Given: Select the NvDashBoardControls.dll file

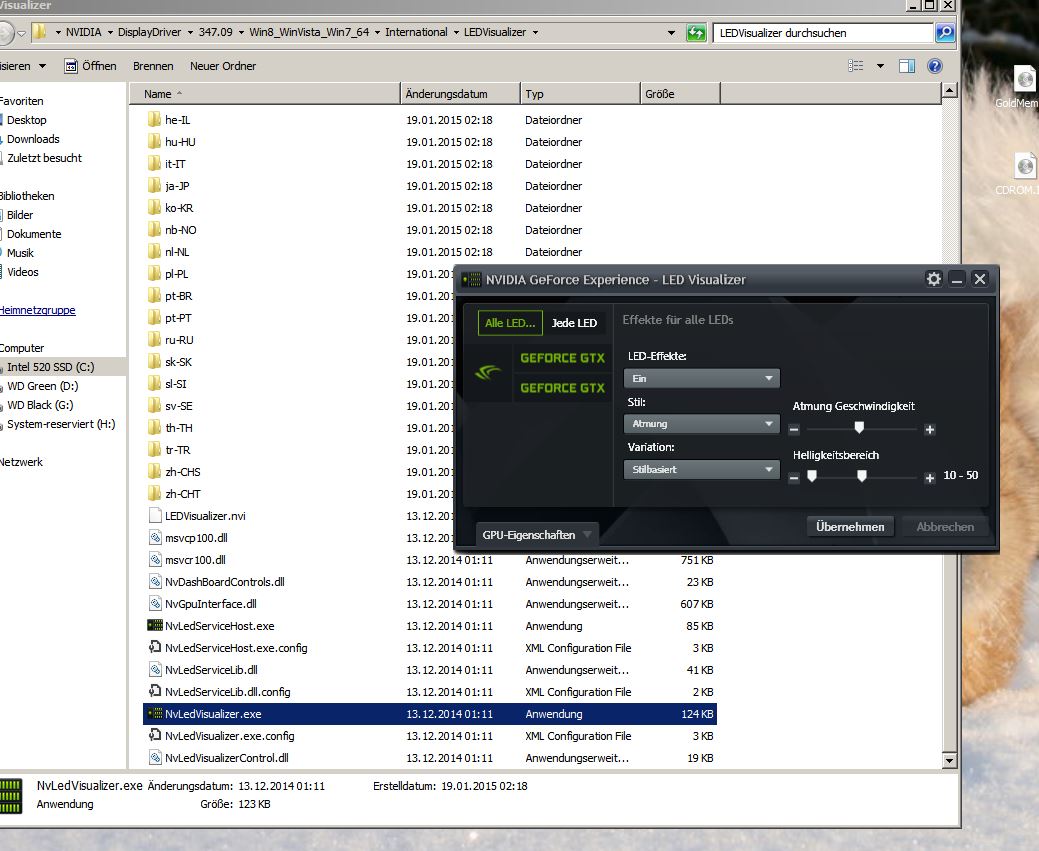Looking at the screenshot, I should click(225, 581).
